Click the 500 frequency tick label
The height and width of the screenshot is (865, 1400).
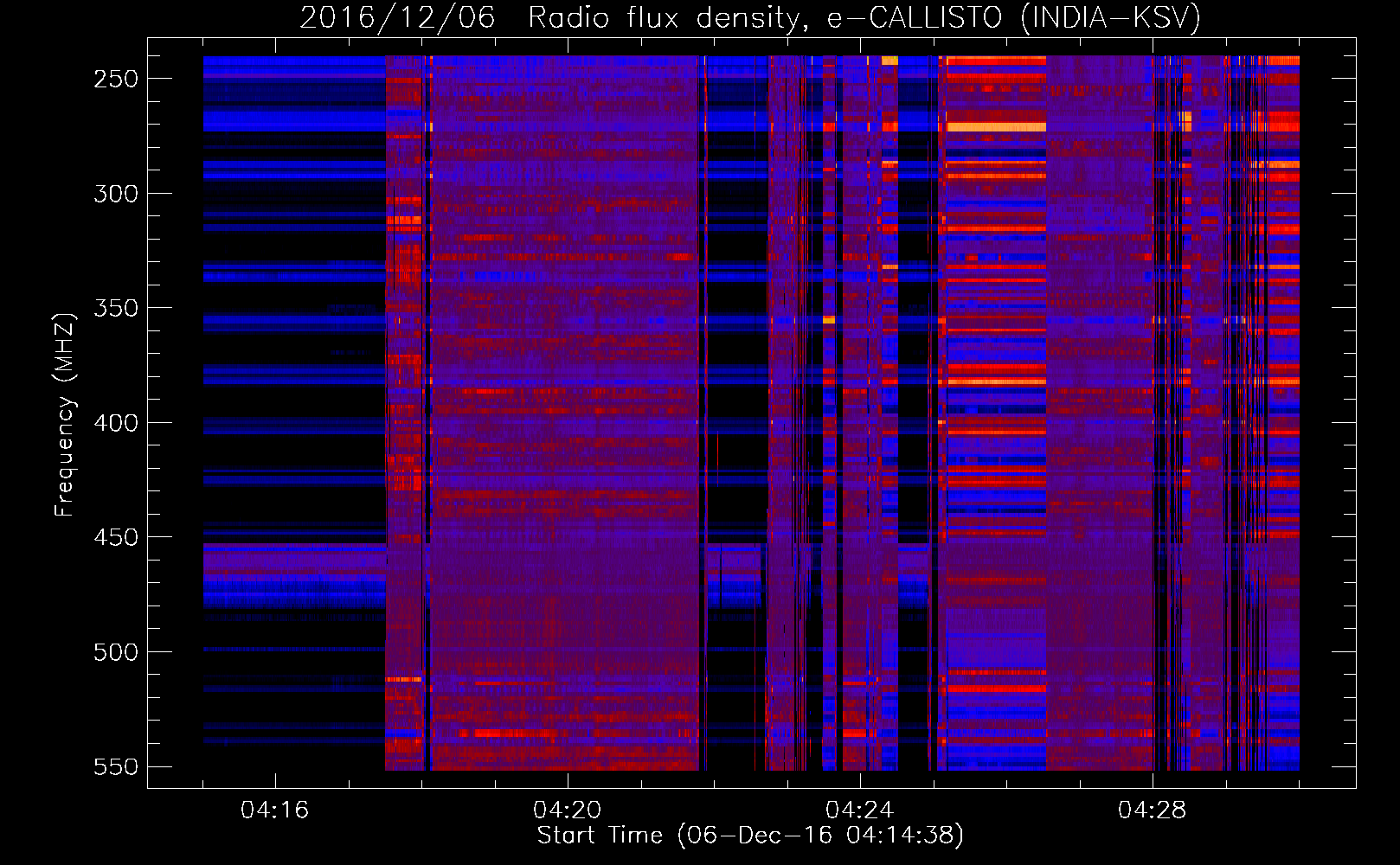pyautogui.click(x=116, y=652)
